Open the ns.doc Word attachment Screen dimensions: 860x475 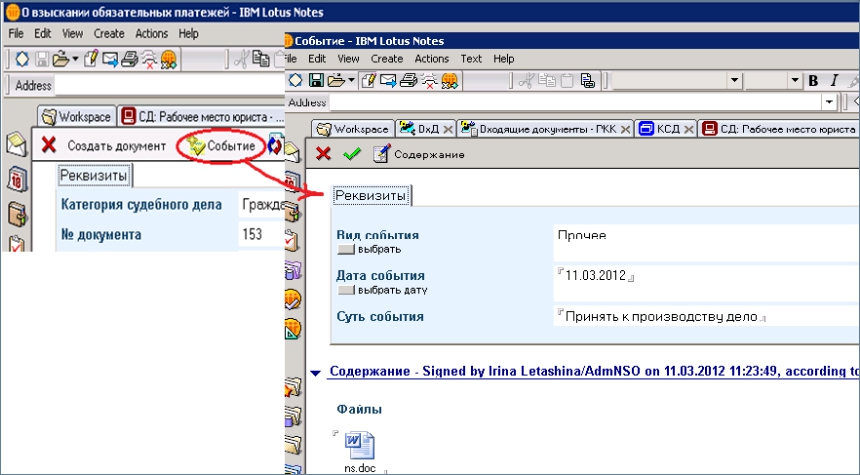point(358,445)
